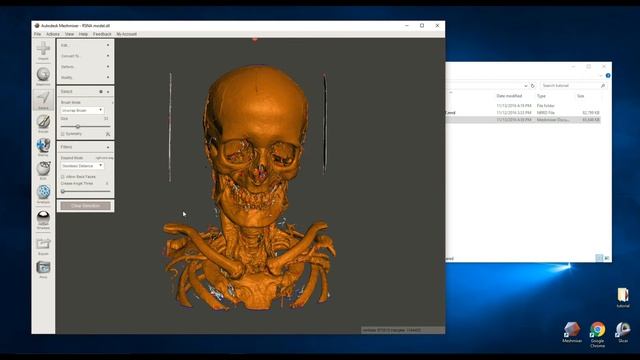
Task: Sort Explorer by Type column
Action: pos(541,96)
